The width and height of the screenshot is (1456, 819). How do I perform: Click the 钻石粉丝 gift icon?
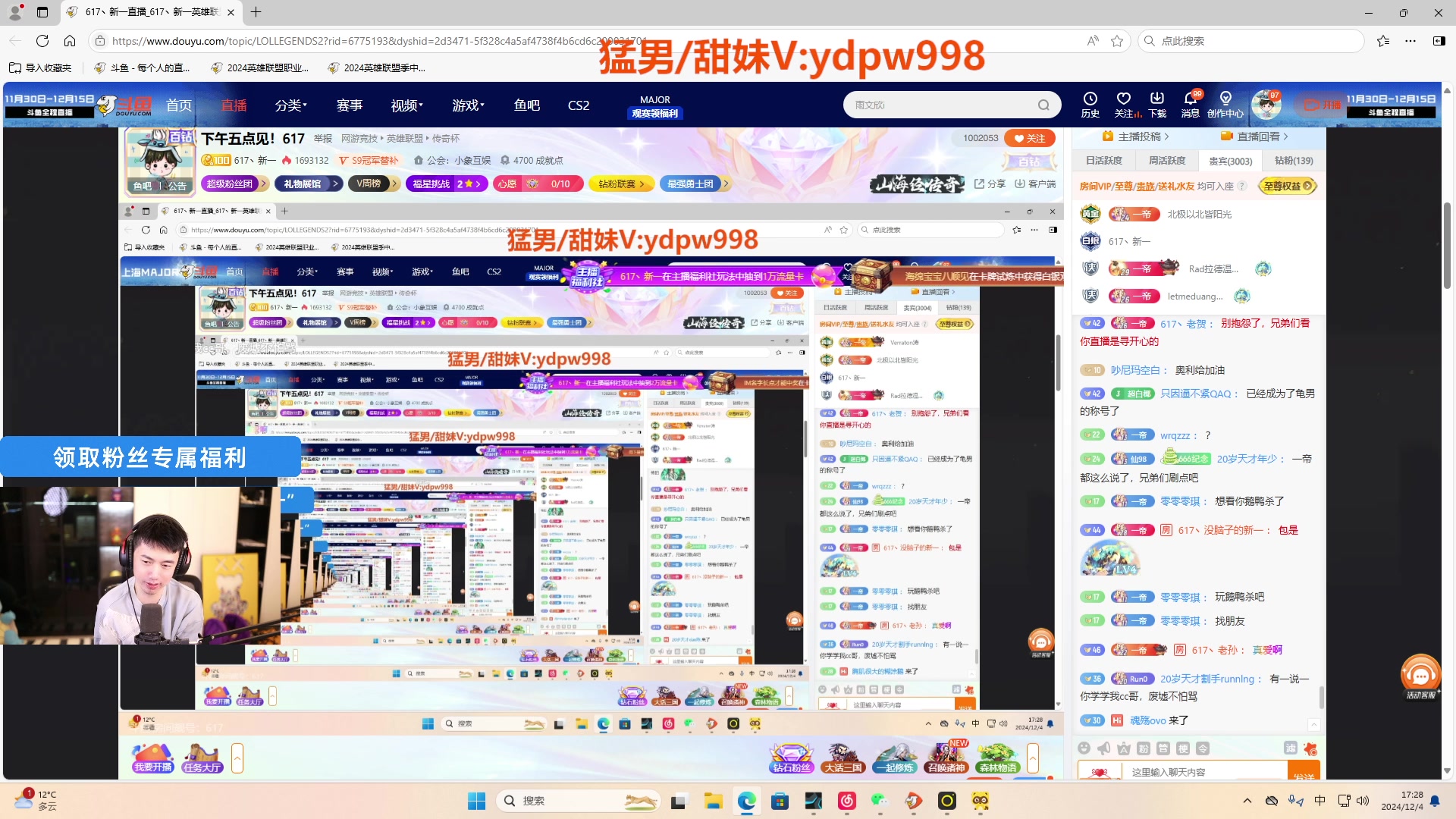[792, 758]
